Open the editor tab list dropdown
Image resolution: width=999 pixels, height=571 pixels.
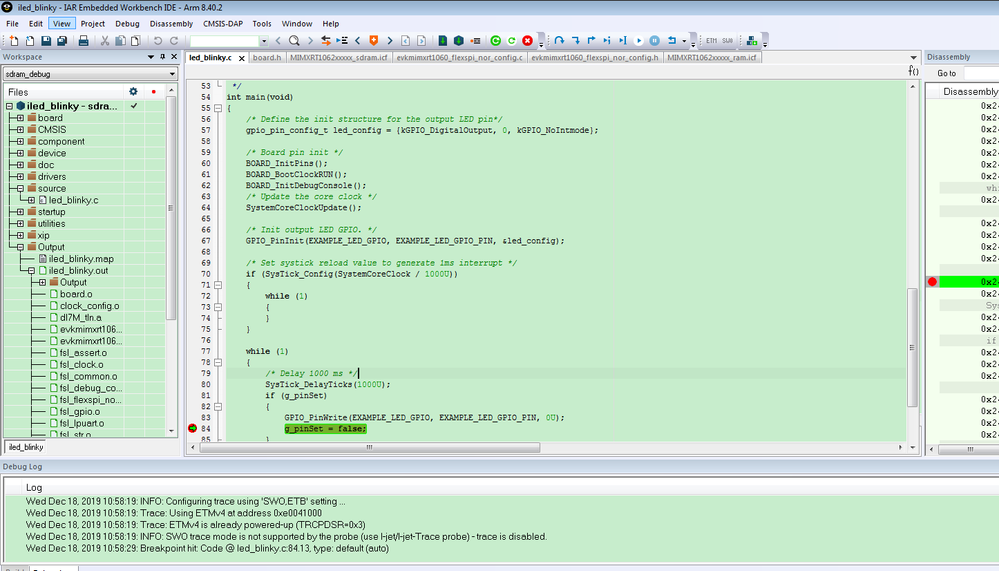click(x=913, y=57)
